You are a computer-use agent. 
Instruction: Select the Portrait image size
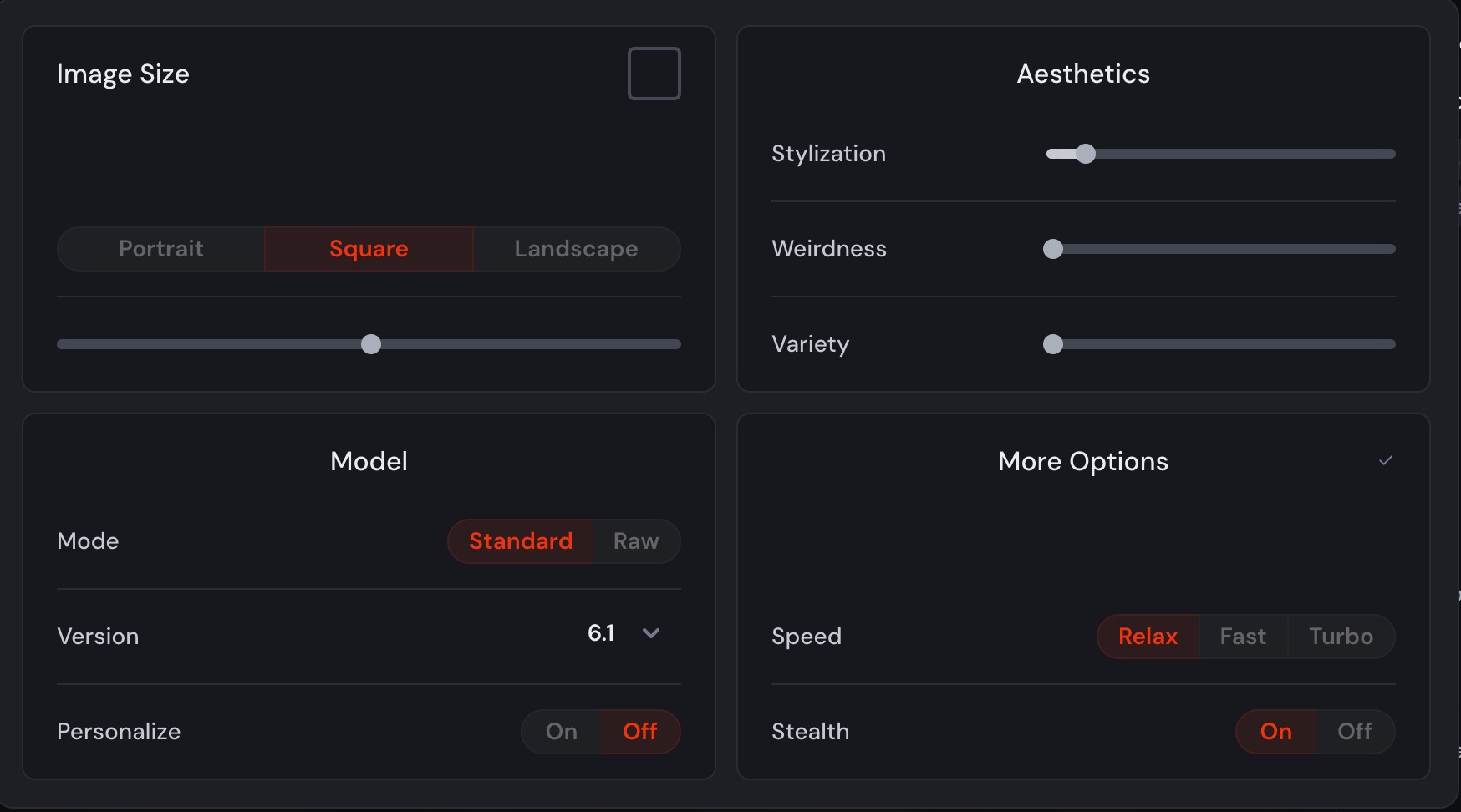[161, 249]
